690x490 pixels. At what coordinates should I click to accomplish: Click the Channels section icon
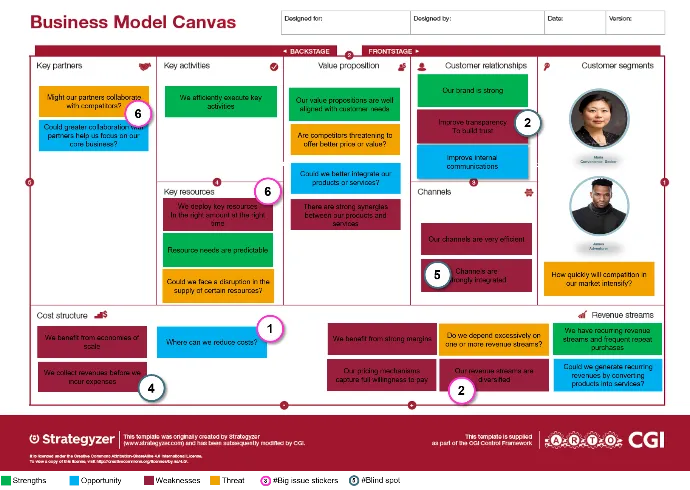(x=527, y=191)
